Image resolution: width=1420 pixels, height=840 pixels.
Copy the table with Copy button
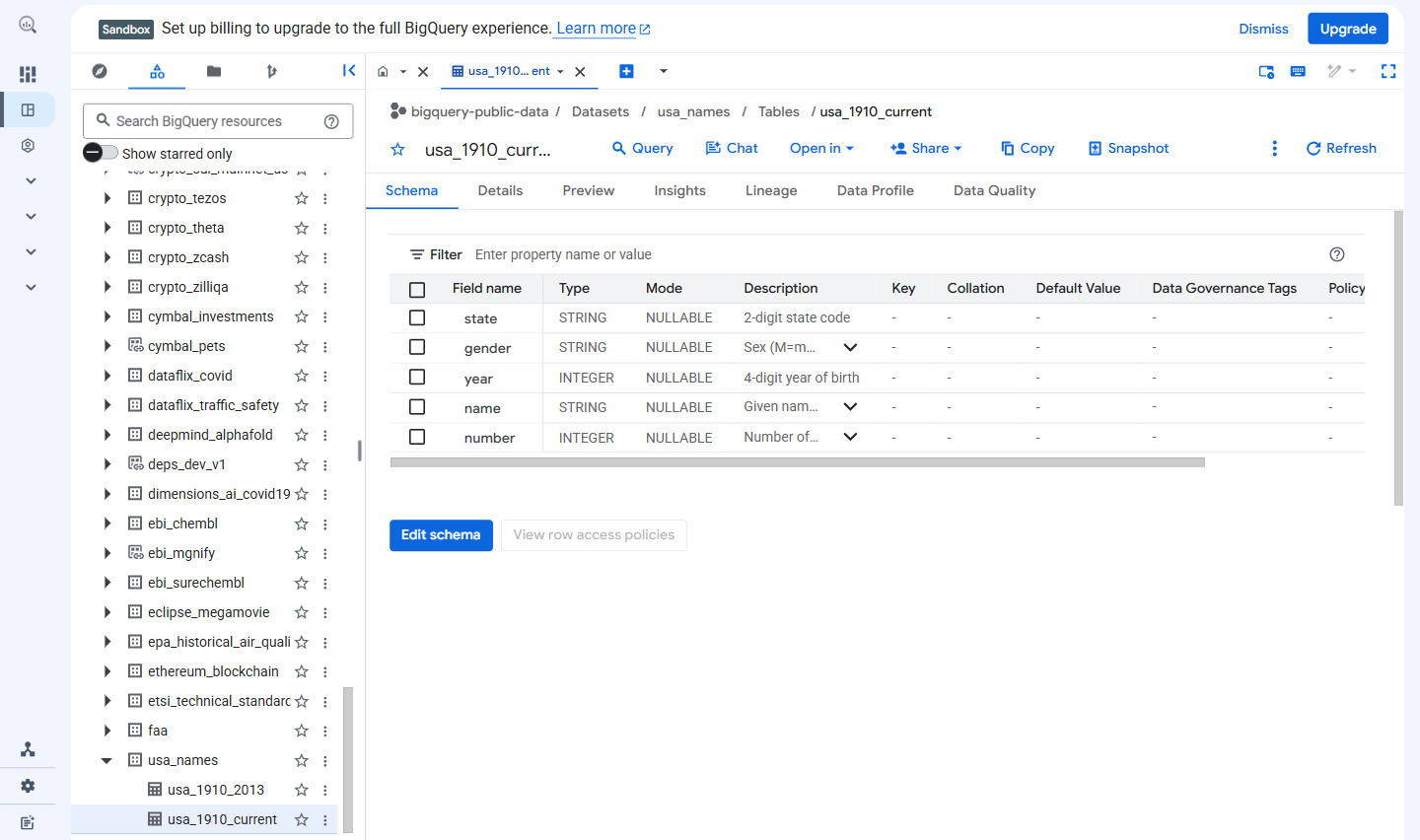pos(1028,148)
